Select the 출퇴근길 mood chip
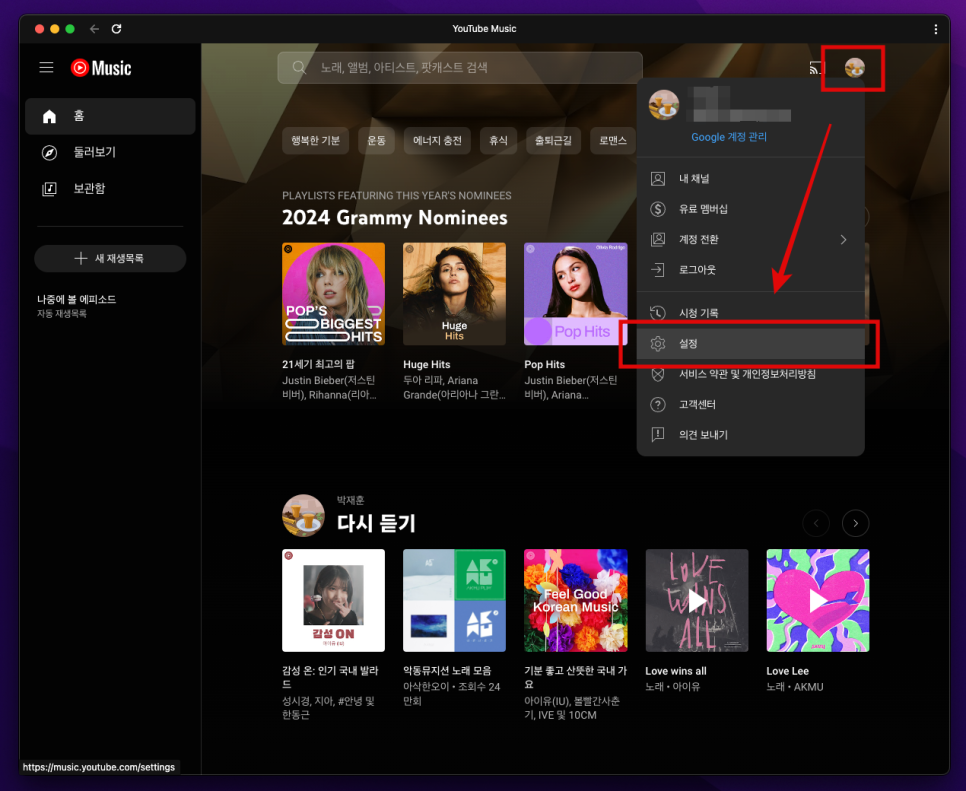966x791 pixels. tap(553, 140)
